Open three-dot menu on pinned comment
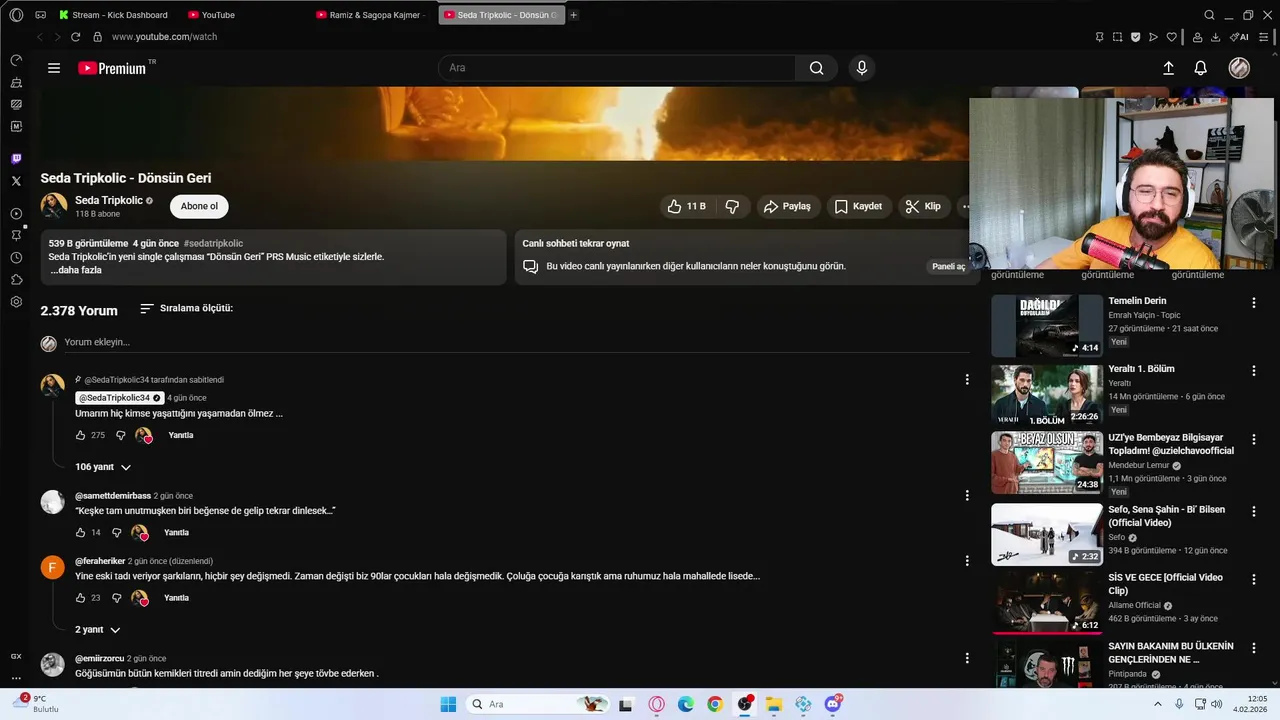The height and width of the screenshot is (720, 1280). (967, 380)
